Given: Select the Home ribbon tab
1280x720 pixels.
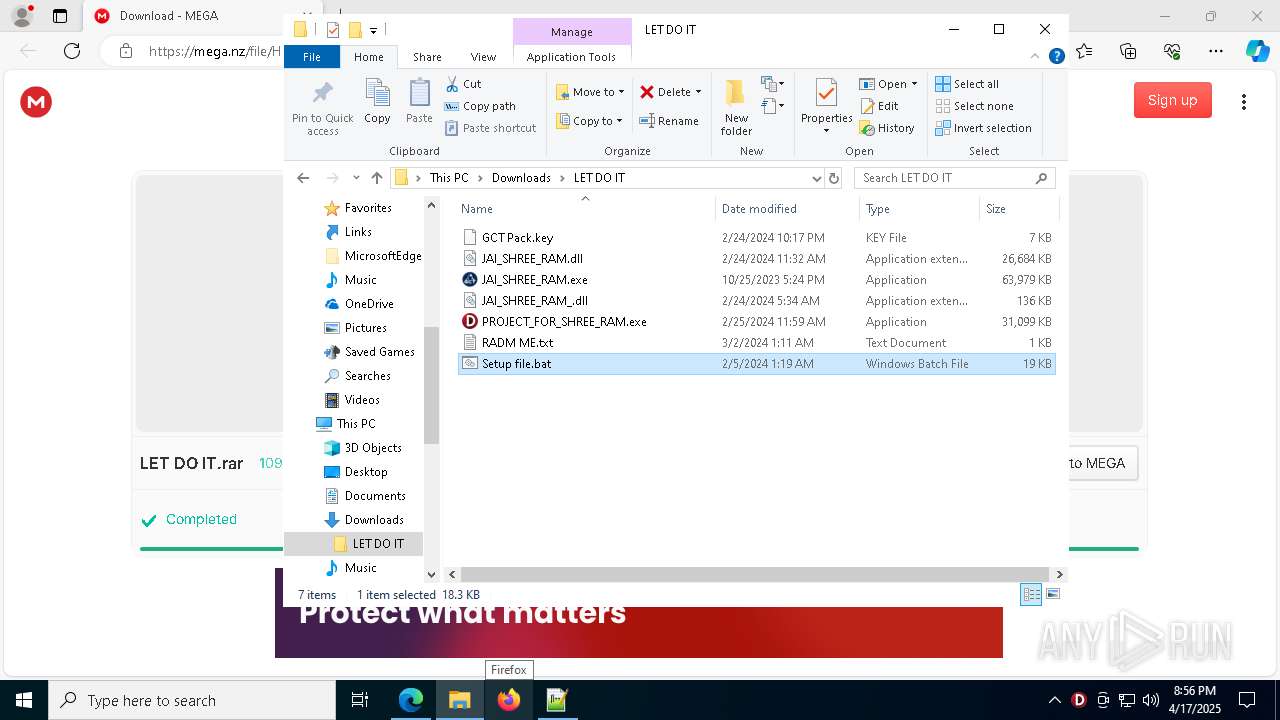Looking at the screenshot, I should [368, 57].
